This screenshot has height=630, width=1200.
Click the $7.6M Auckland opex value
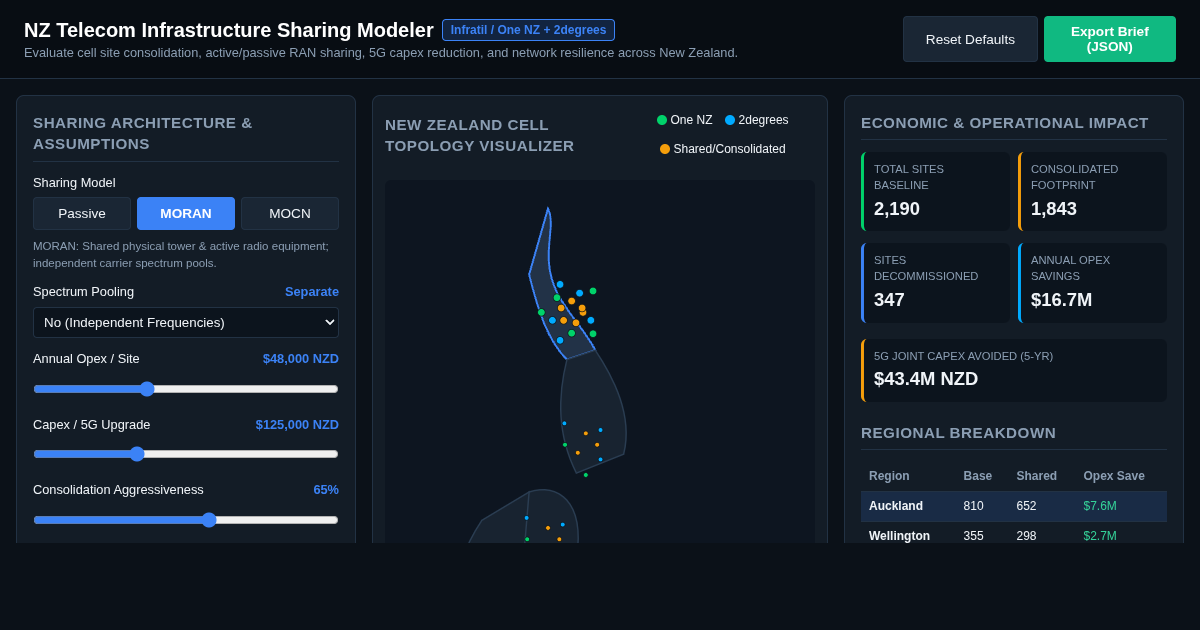[x=1100, y=506]
